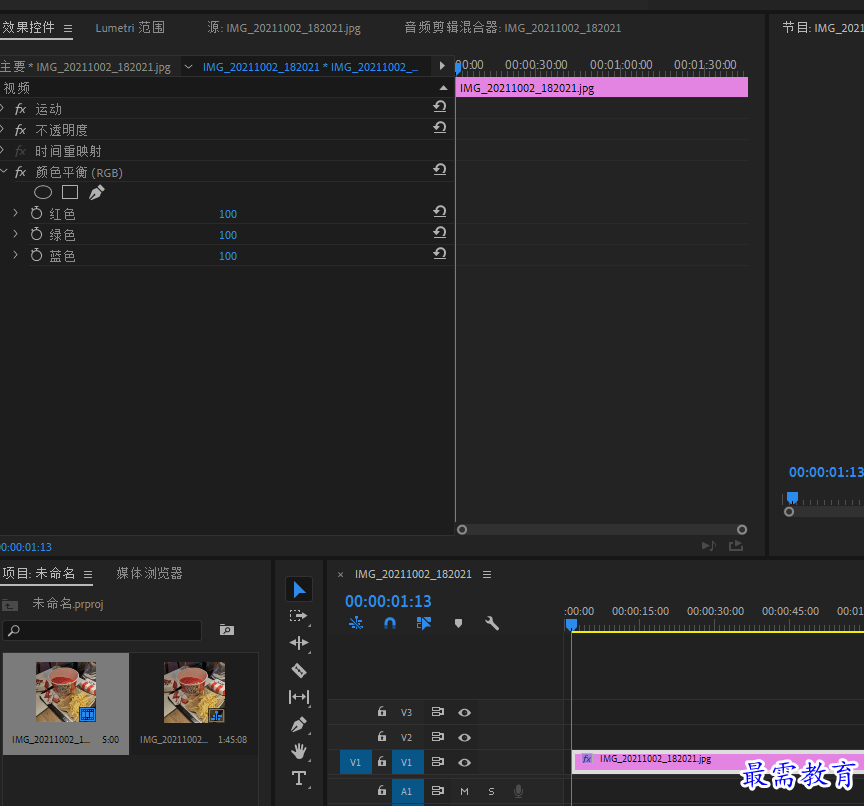Create ellipse mask for 颜色平衡 effect
Image resolution: width=864 pixels, height=806 pixels.
(x=43, y=192)
